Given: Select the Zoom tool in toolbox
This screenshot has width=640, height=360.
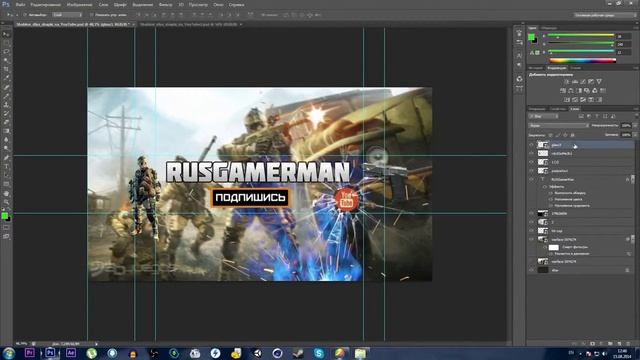Looking at the screenshot, I should tap(6, 202).
